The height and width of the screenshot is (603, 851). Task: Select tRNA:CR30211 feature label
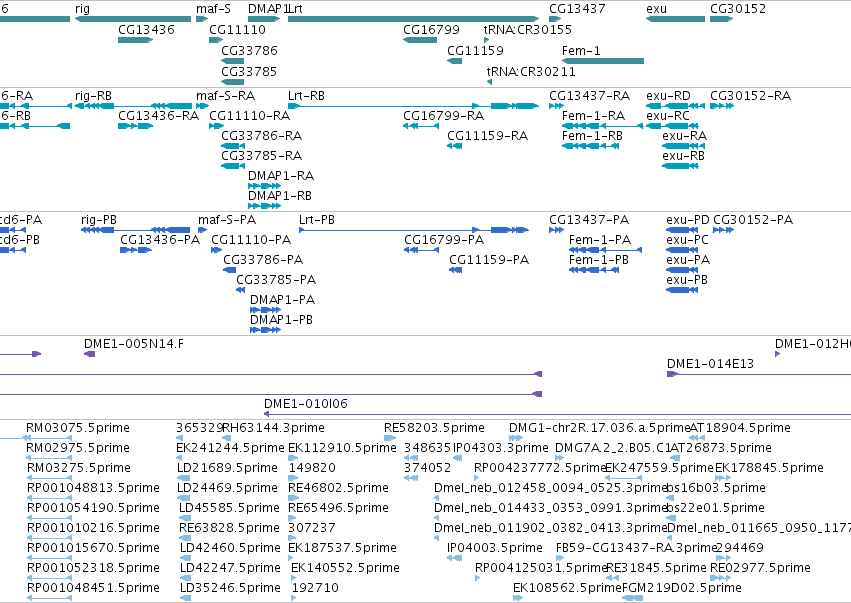[x=531, y=72]
